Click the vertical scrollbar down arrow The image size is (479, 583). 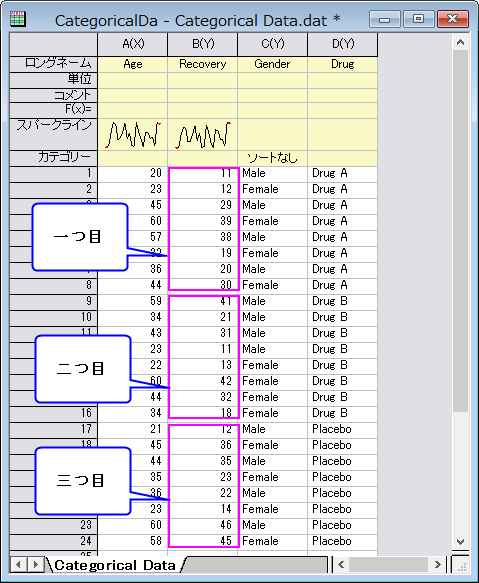[460, 542]
